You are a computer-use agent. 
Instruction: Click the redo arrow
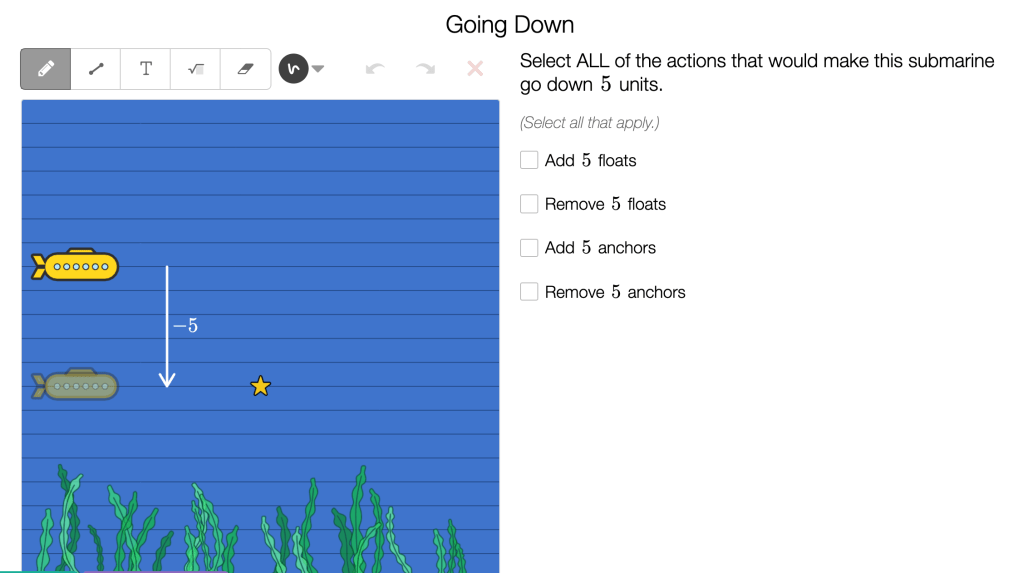pyautogui.click(x=425, y=69)
